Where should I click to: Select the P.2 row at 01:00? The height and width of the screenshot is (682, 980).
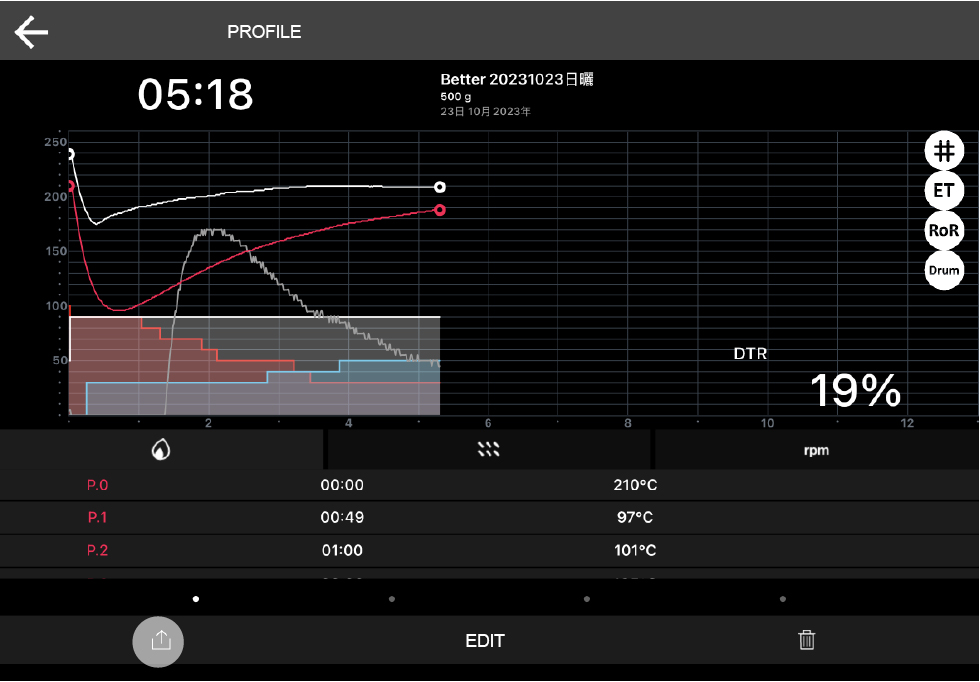(x=489, y=550)
